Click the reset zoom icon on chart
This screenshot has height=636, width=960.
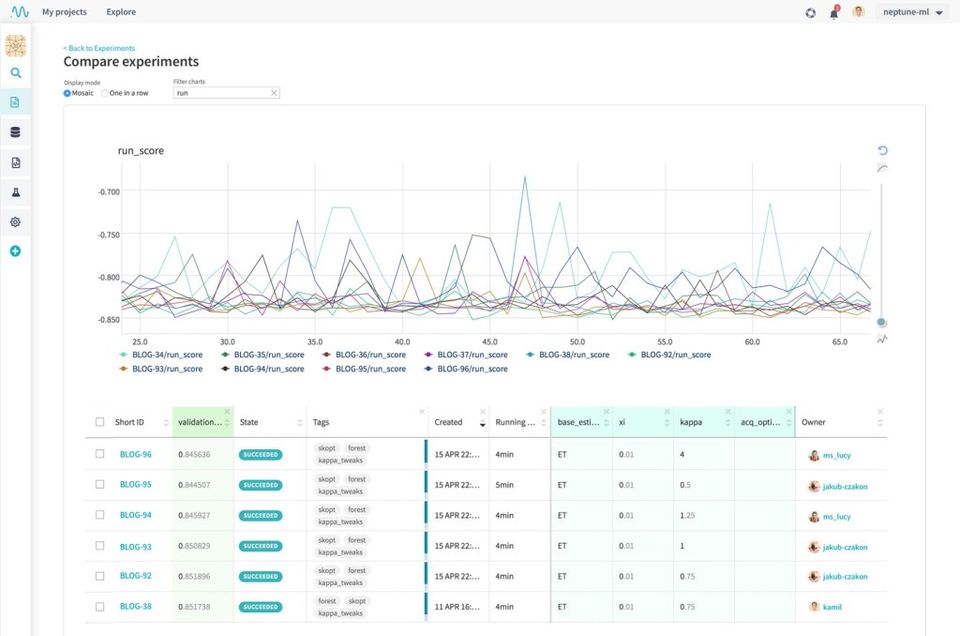[882, 151]
